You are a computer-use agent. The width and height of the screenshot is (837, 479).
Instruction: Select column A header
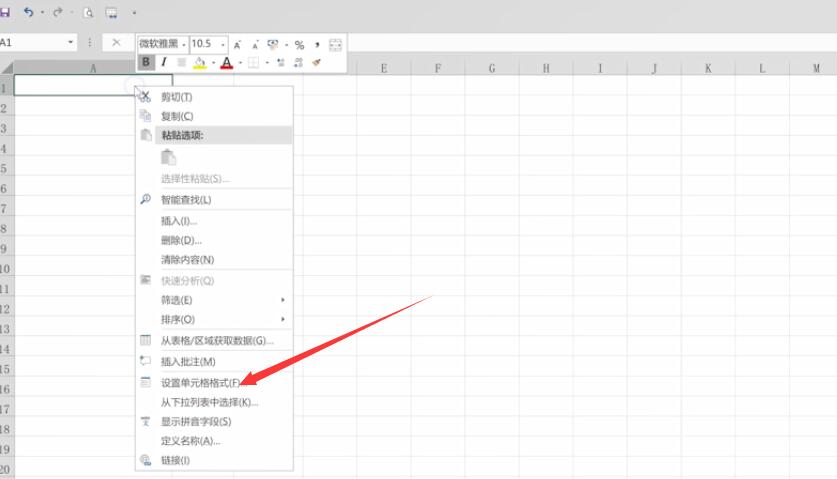coord(93,68)
